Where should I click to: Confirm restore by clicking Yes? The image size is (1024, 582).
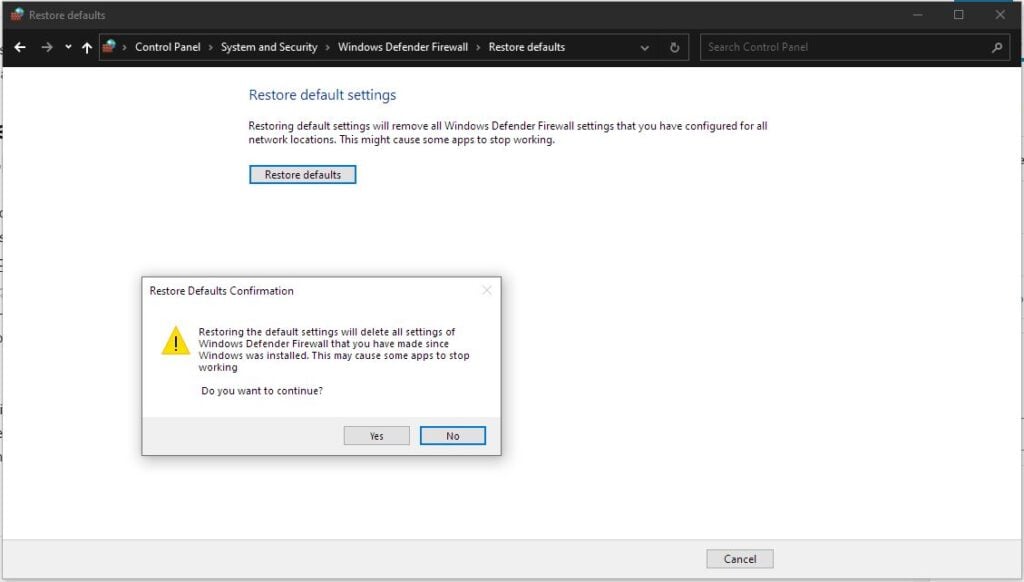pyautogui.click(x=376, y=436)
